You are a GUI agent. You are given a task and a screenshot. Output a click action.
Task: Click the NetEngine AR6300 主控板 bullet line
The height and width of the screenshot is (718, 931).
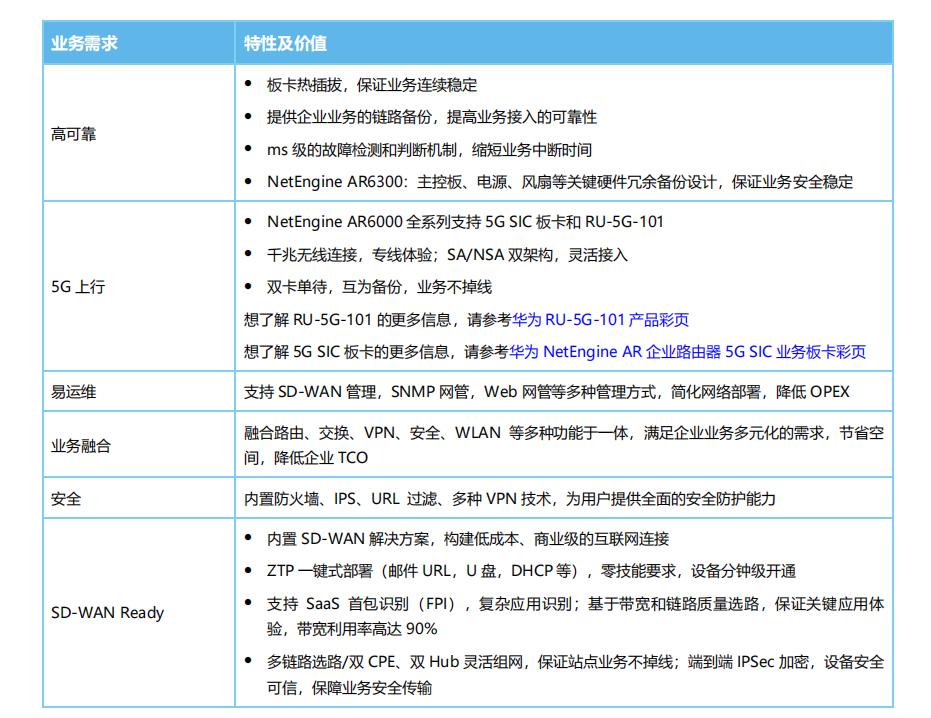click(x=560, y=182)
